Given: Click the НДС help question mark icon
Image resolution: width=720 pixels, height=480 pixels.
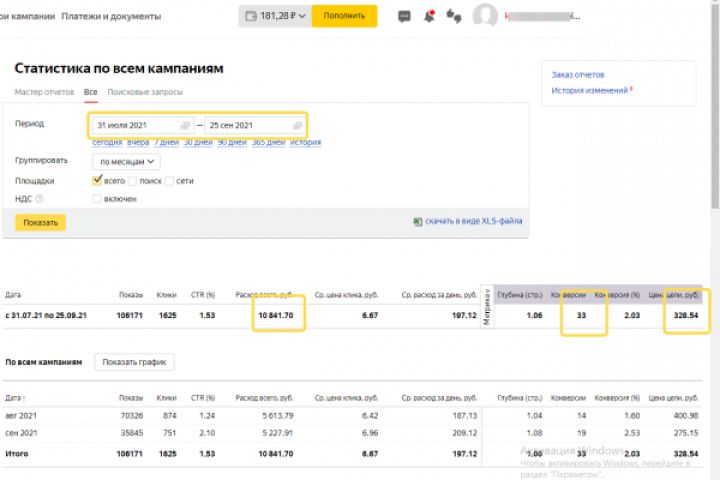Looking at the screenshot, I should pyautogui.click(x=40, y=199).
